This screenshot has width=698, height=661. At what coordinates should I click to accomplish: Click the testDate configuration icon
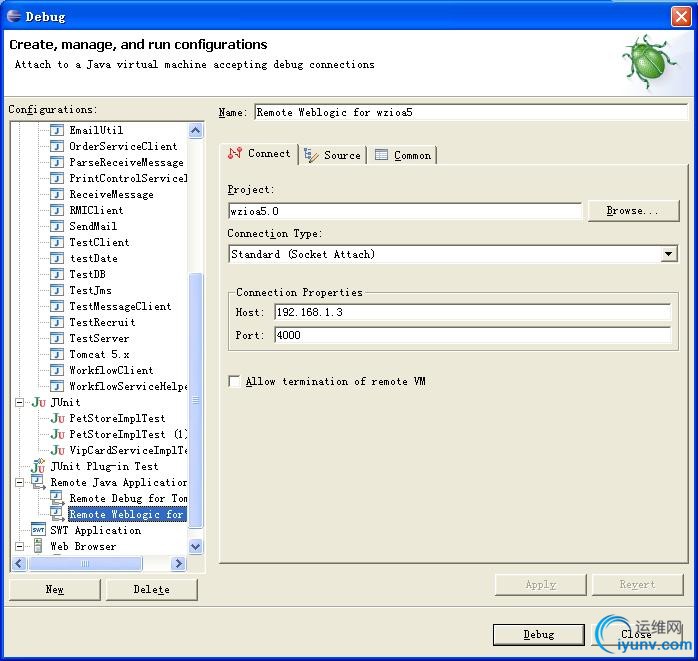pyautogui.click(x=57, y=259)
